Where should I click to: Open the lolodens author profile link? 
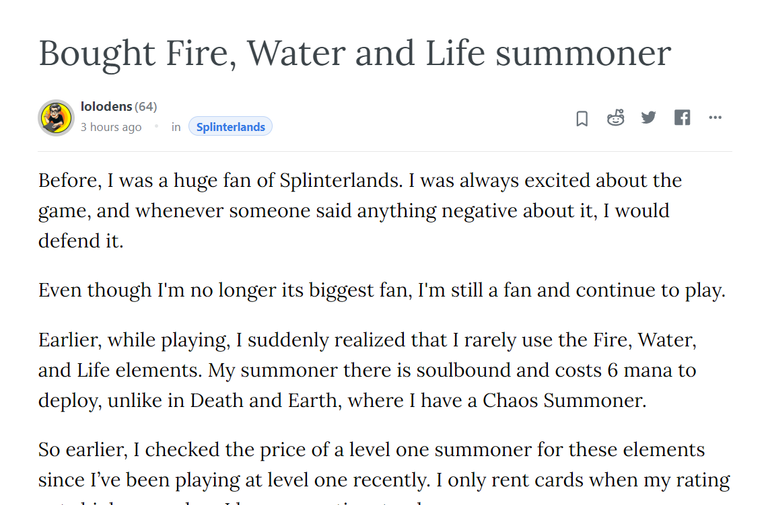(106, 106)
